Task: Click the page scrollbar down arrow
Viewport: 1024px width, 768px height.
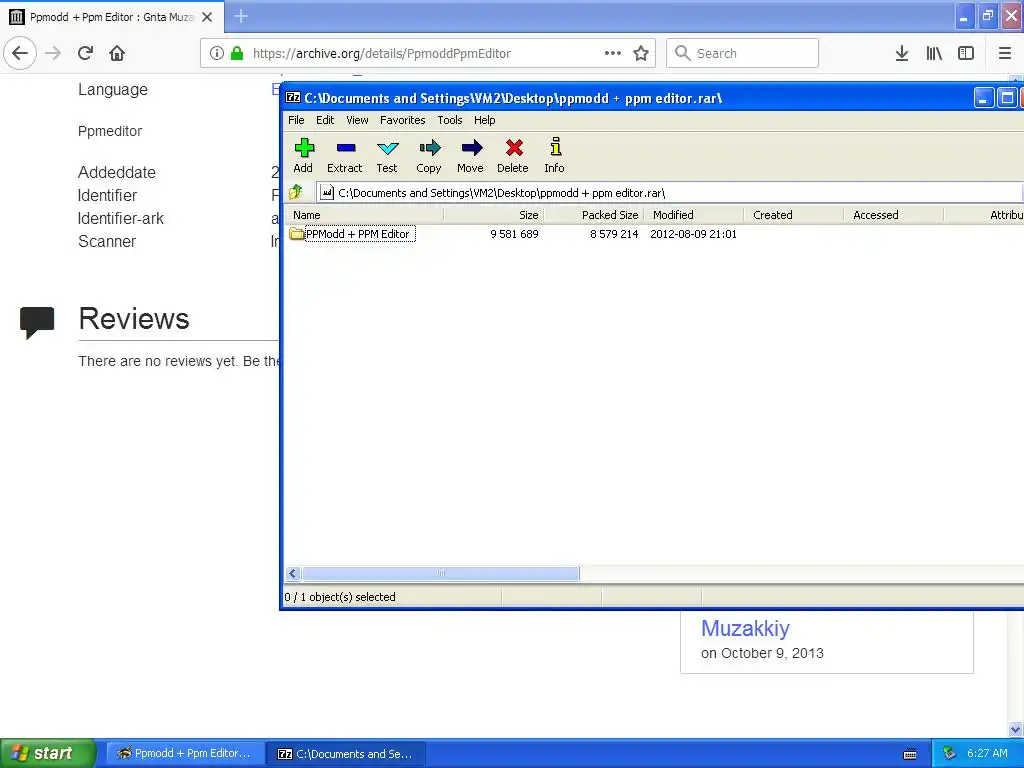Action: (1016, 729)
